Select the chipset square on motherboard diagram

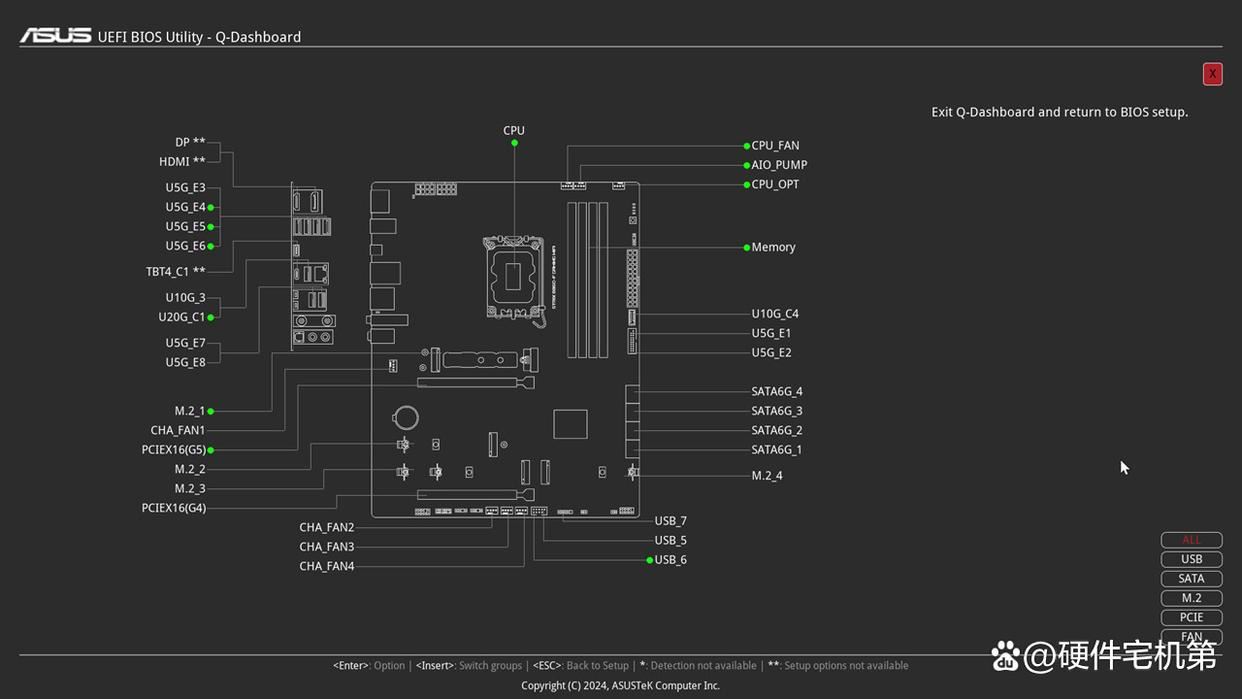point(570,424)
